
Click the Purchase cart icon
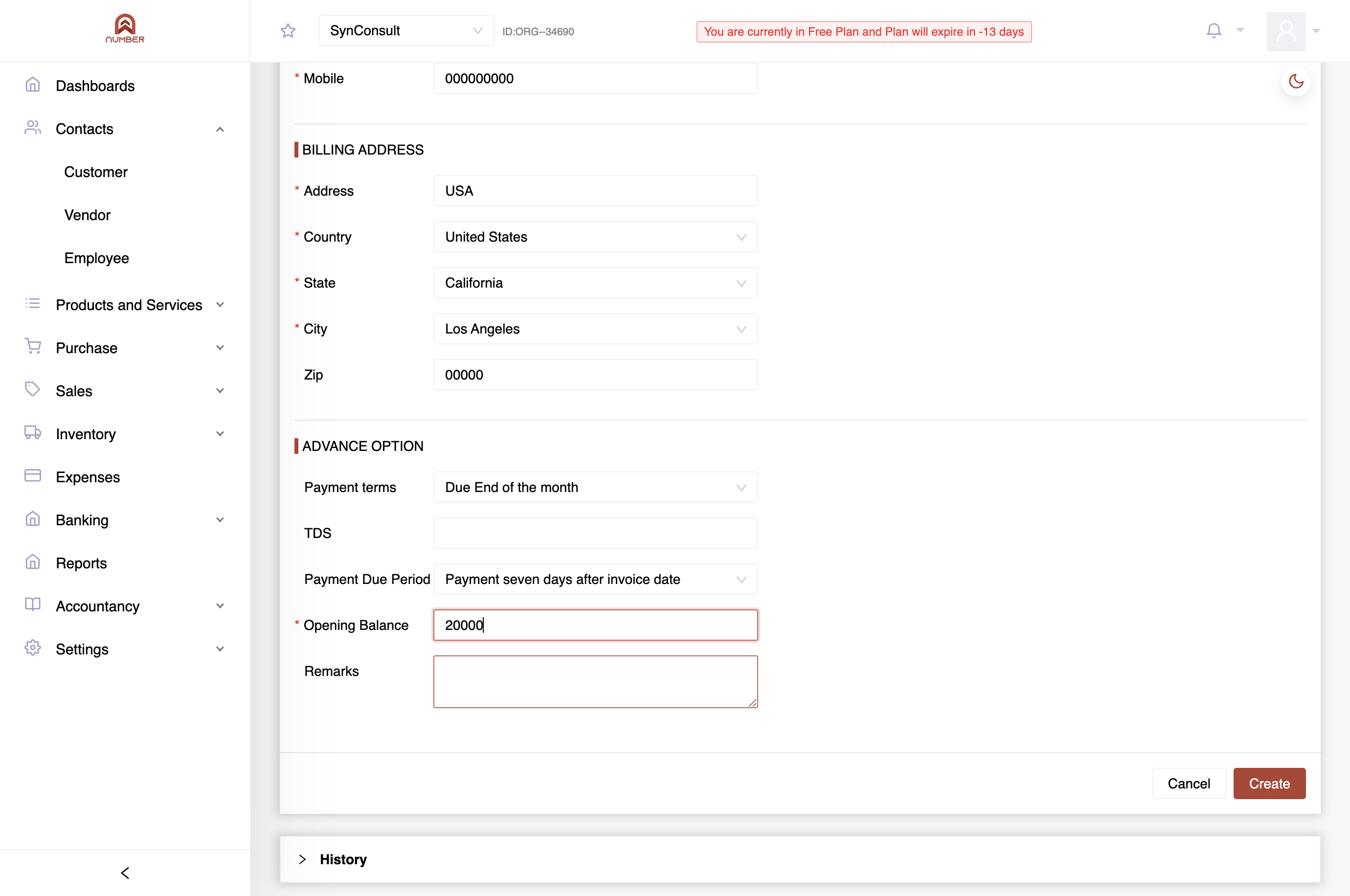click(33, 347)
